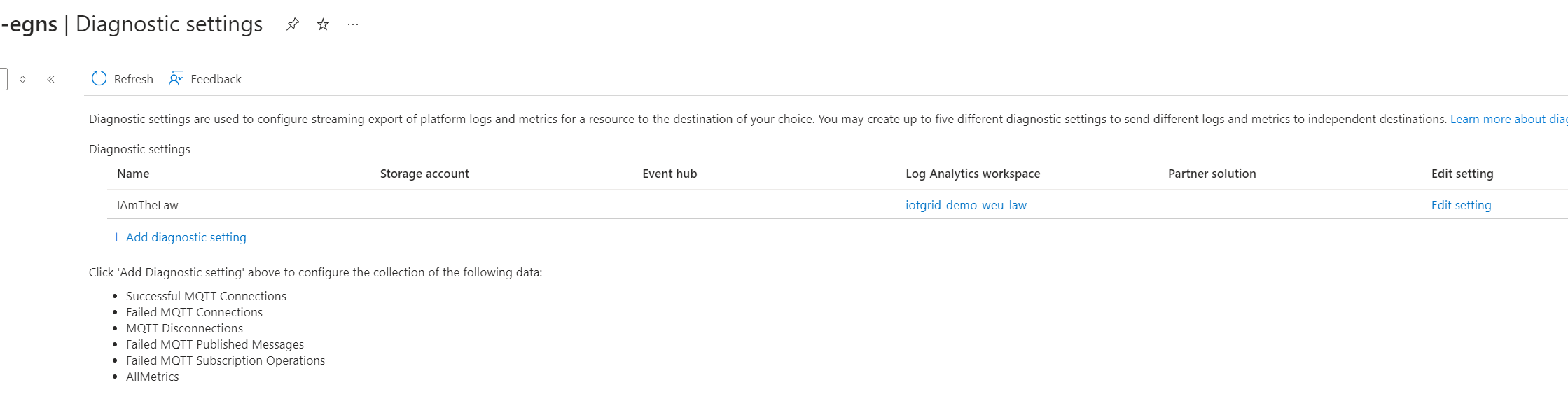
Task: Click the Name column header
Action: tap(133, 174)
